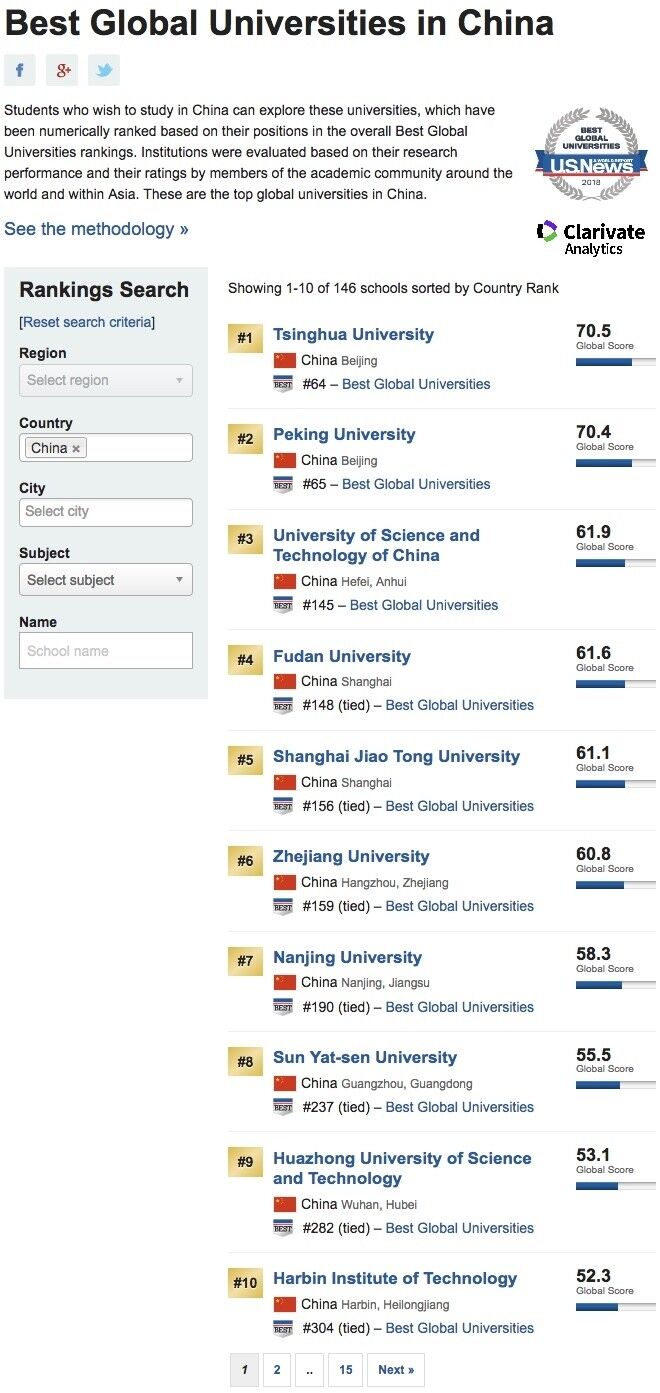The height and width of the screenshot is (1393, 660).
Task: Jump to results page 15
Action: pos(345,1370)
